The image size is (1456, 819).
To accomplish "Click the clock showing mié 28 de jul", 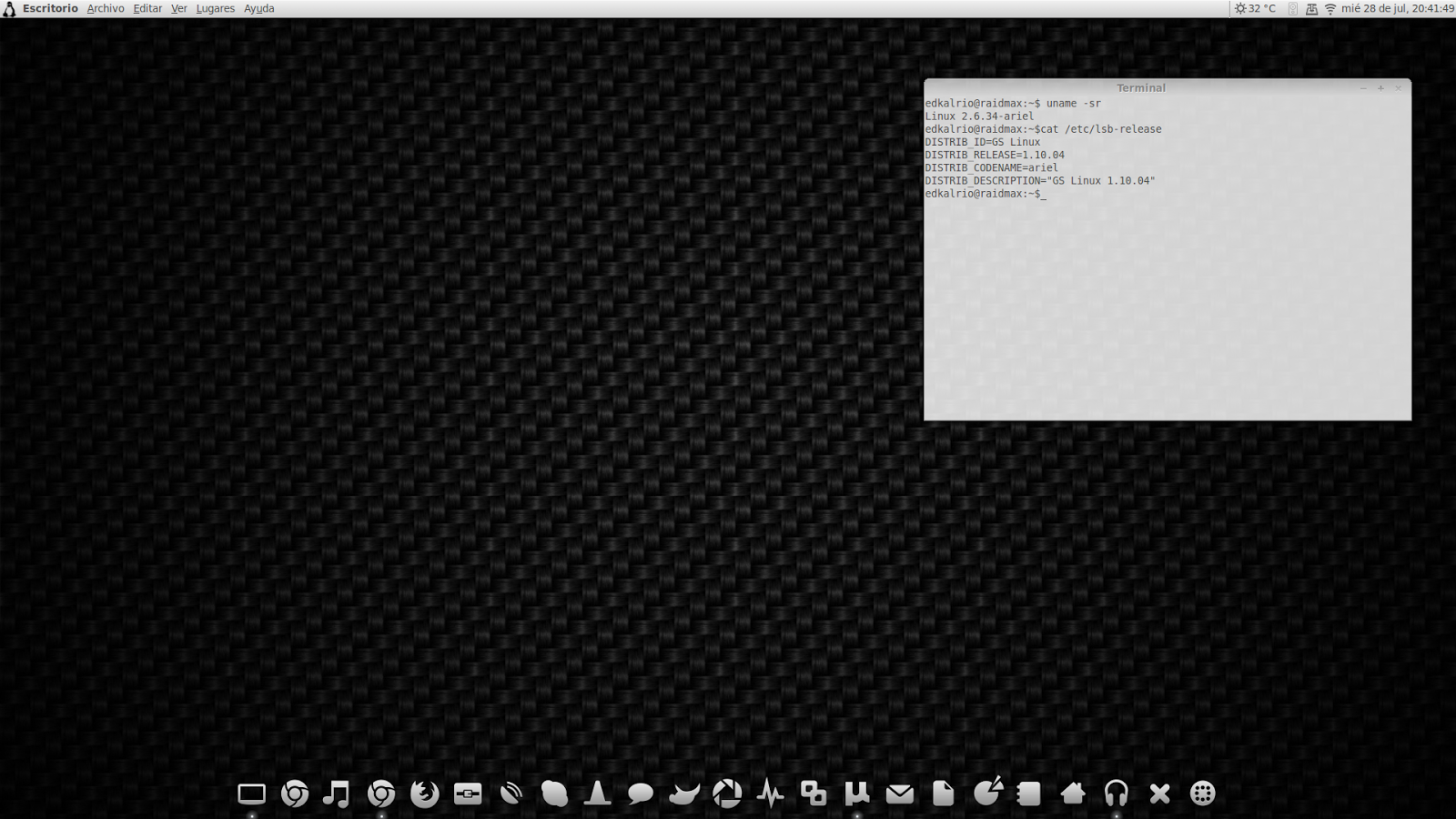I will [1398, 8].
